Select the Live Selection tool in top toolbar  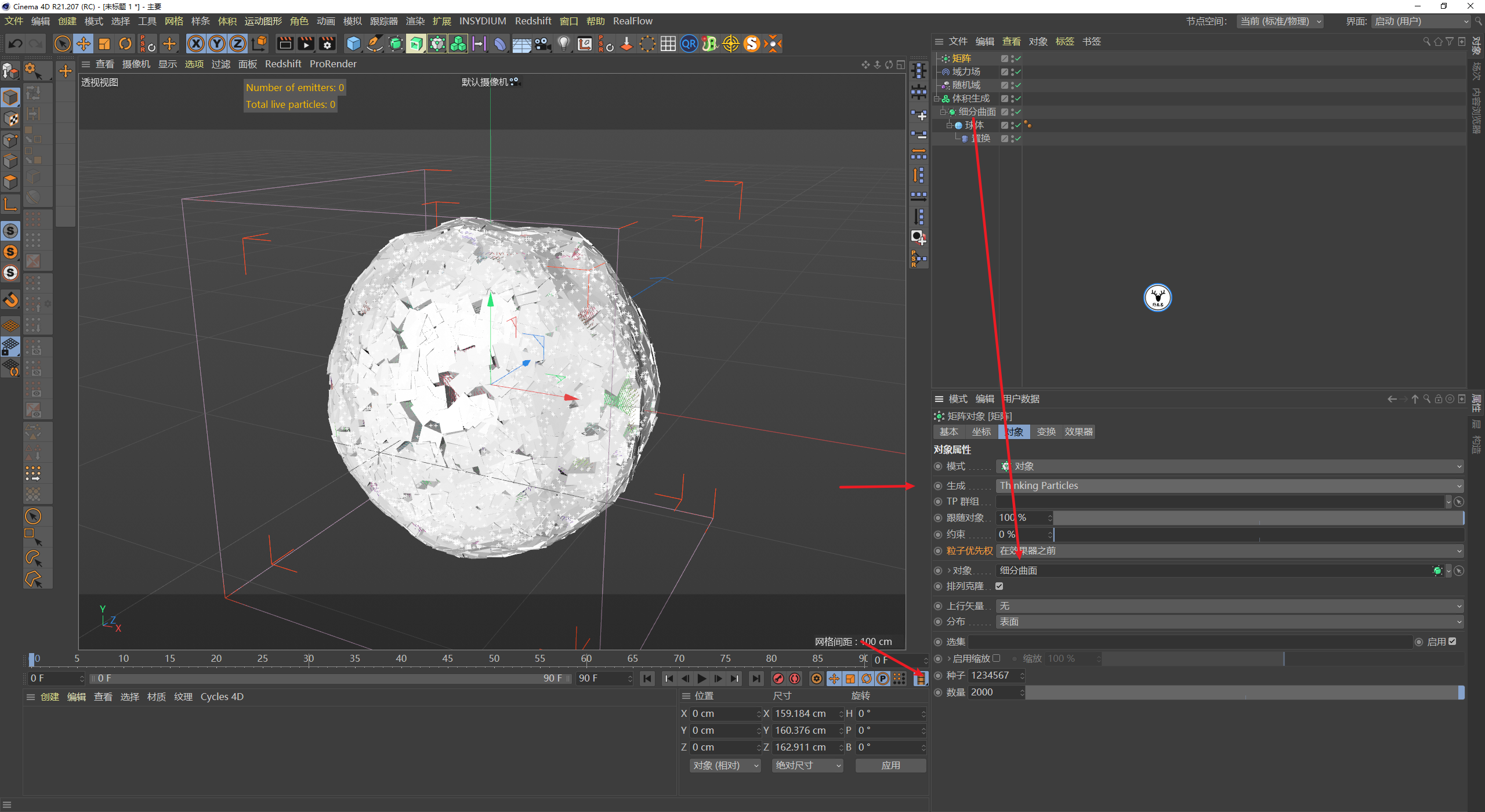point(62,43)
